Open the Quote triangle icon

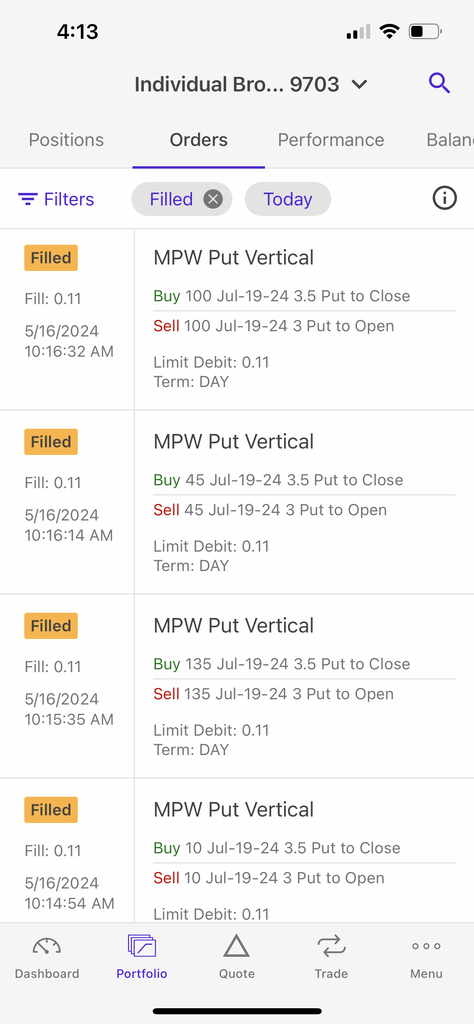point(236,946)
